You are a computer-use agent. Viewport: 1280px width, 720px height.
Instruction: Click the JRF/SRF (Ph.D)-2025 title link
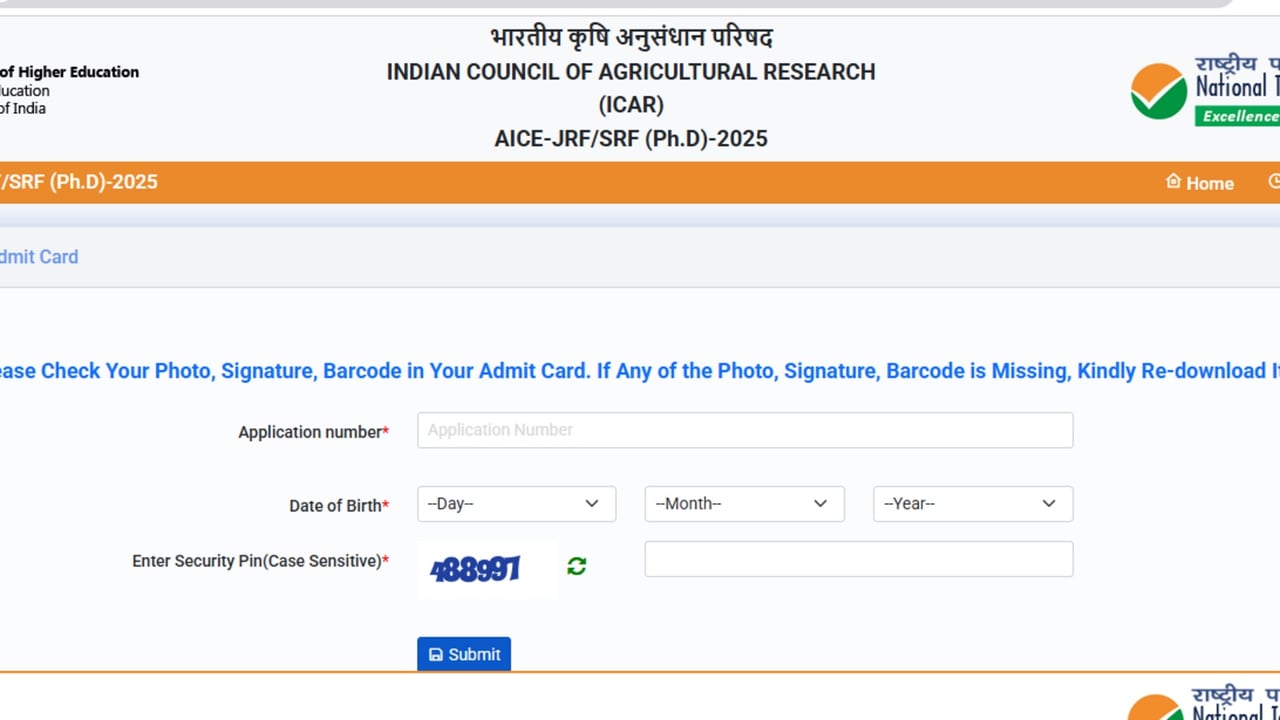click(79, 182)
